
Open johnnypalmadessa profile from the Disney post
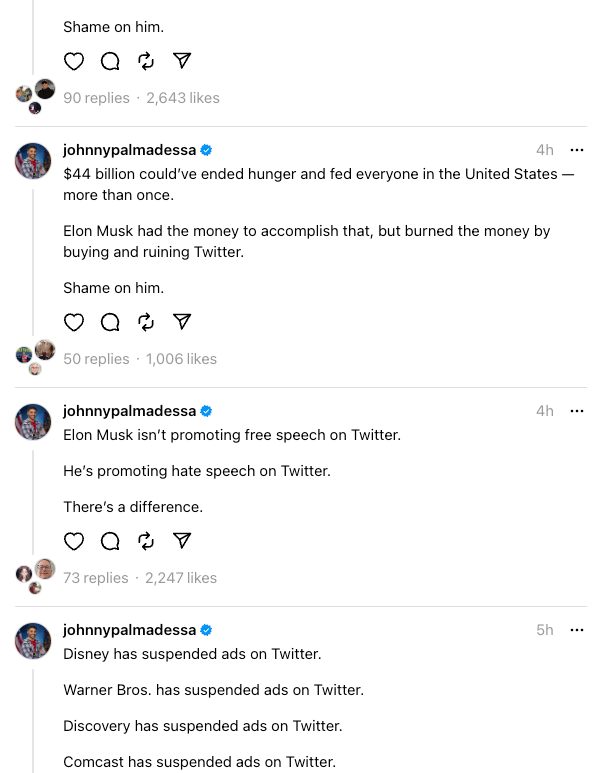coord(129,630)
